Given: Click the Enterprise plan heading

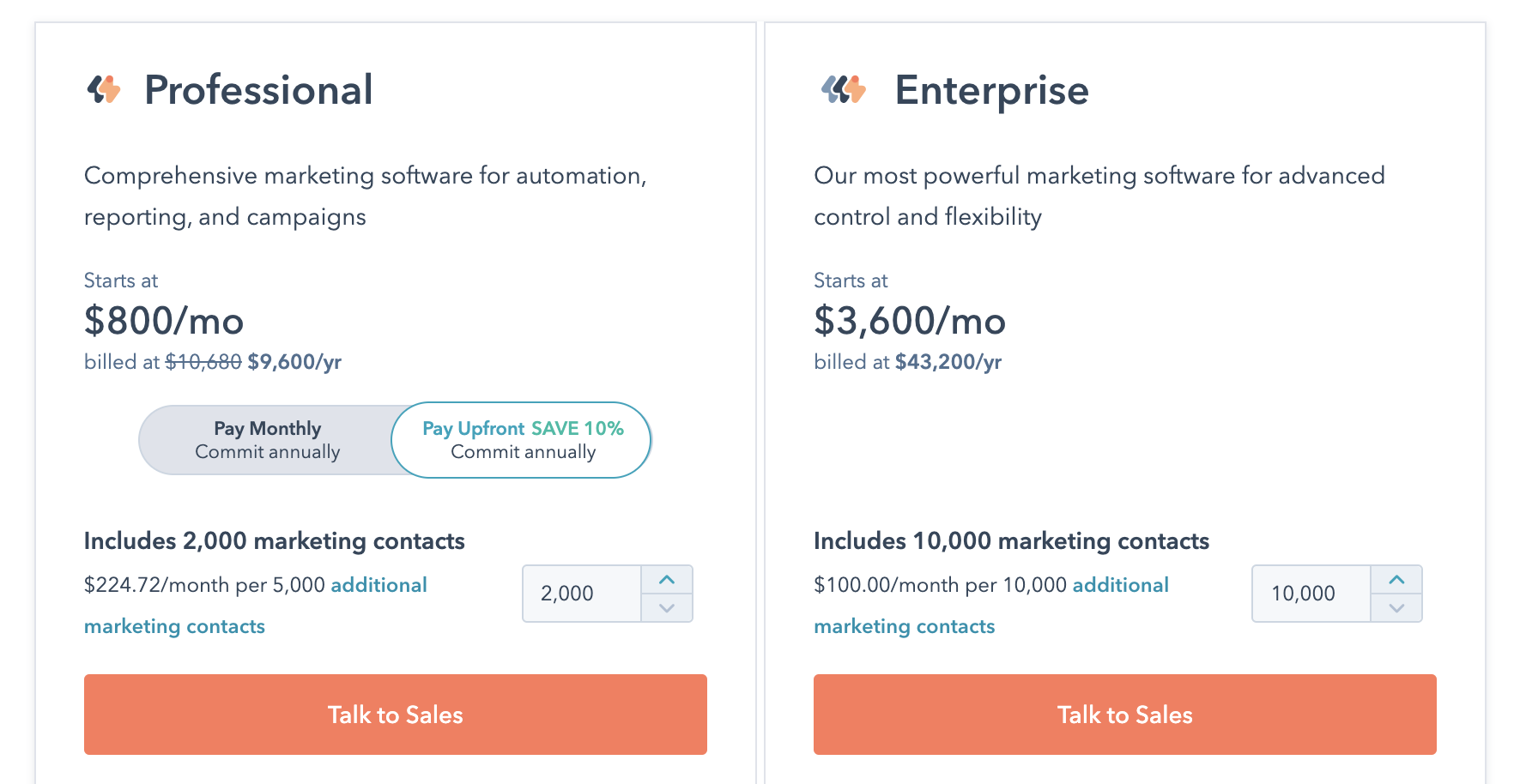Looking at the screenshot, I should point(992,90).
